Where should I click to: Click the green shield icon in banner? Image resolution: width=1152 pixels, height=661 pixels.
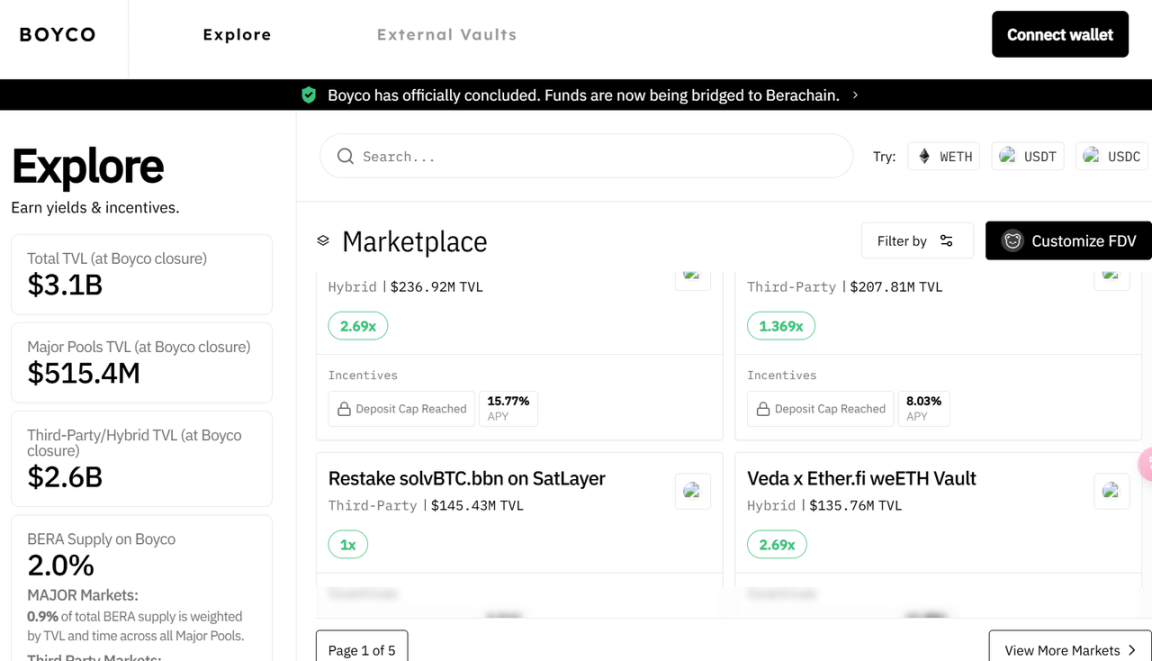[x=309, y=95]
